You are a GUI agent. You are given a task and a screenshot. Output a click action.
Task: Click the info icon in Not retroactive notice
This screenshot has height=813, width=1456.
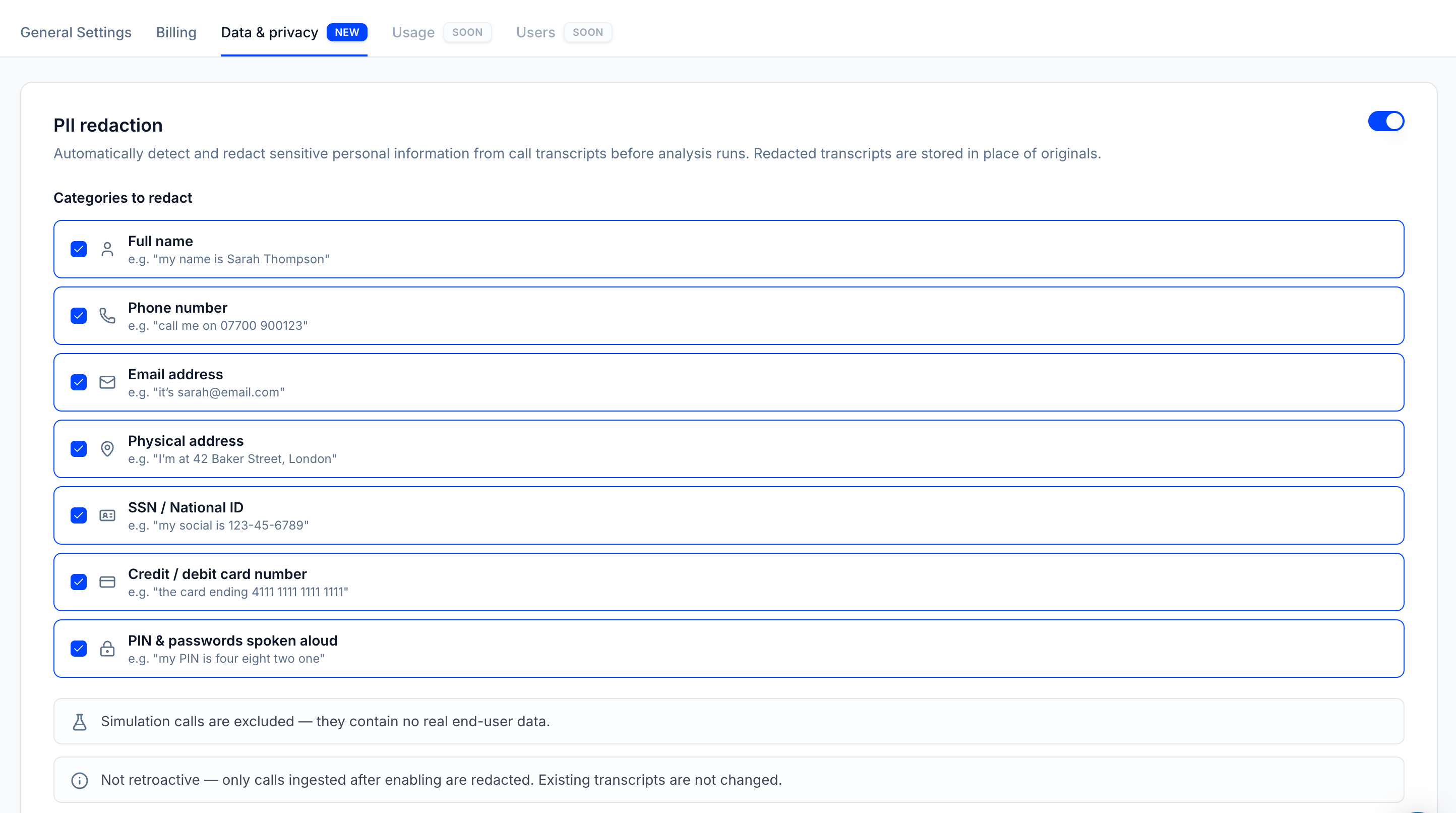pyautogui.click(x=80, y=781)
